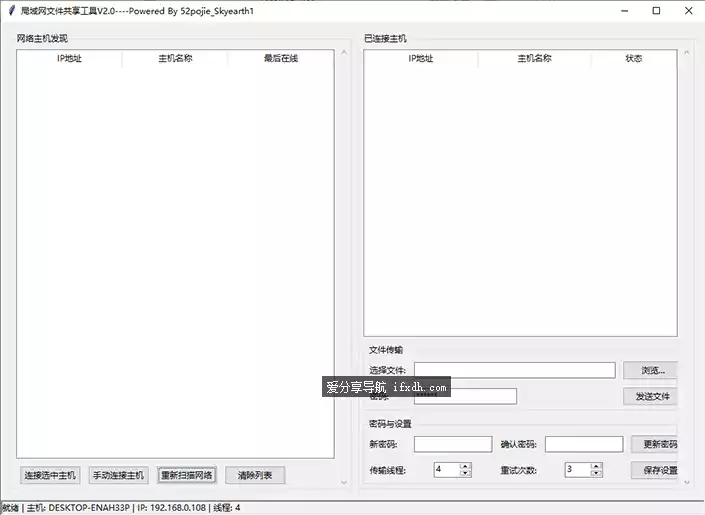Decrease the 传输线程 spinner value
Image resolution: width=705 pixels, height=515 pixels.
[464, 472]
